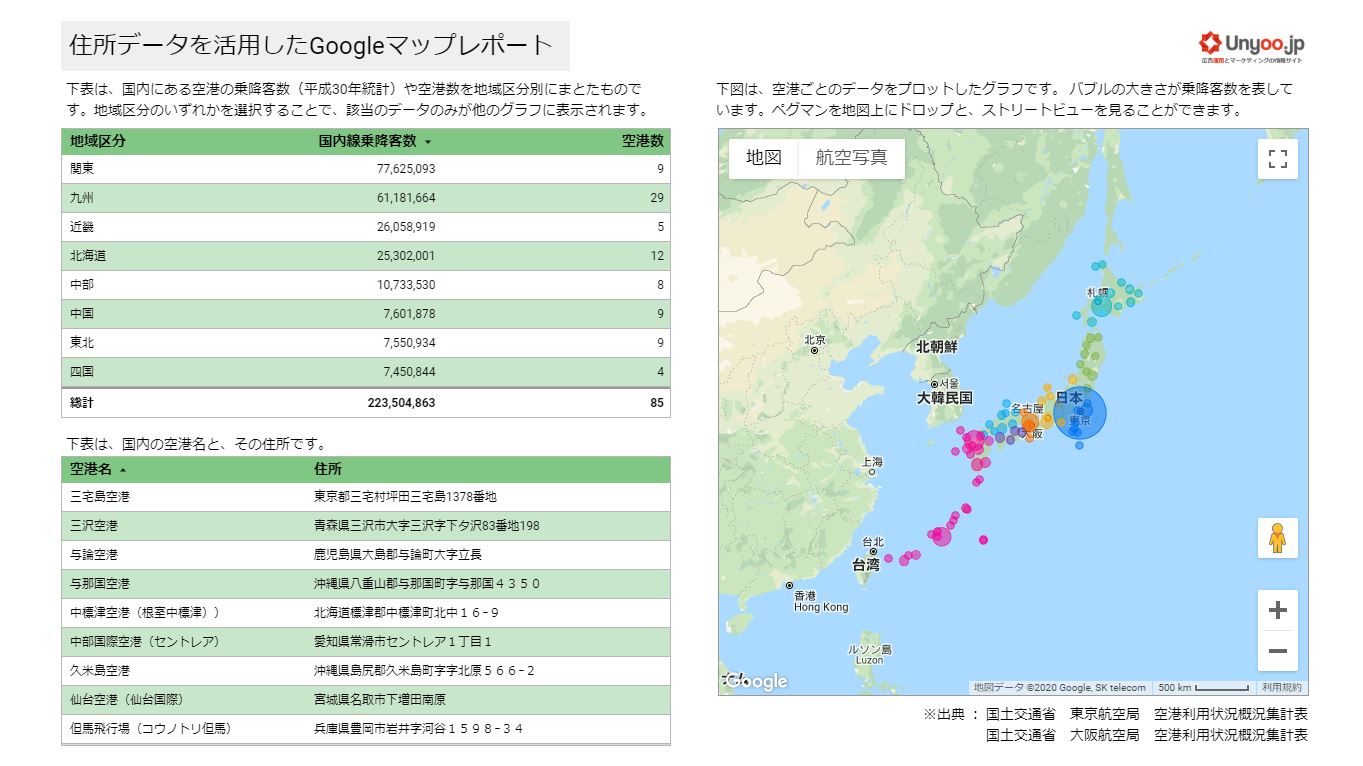The width and height of the screenshot is (1363, 766).
Task: Filter by the 四国 region row
Action: (366, 372)
